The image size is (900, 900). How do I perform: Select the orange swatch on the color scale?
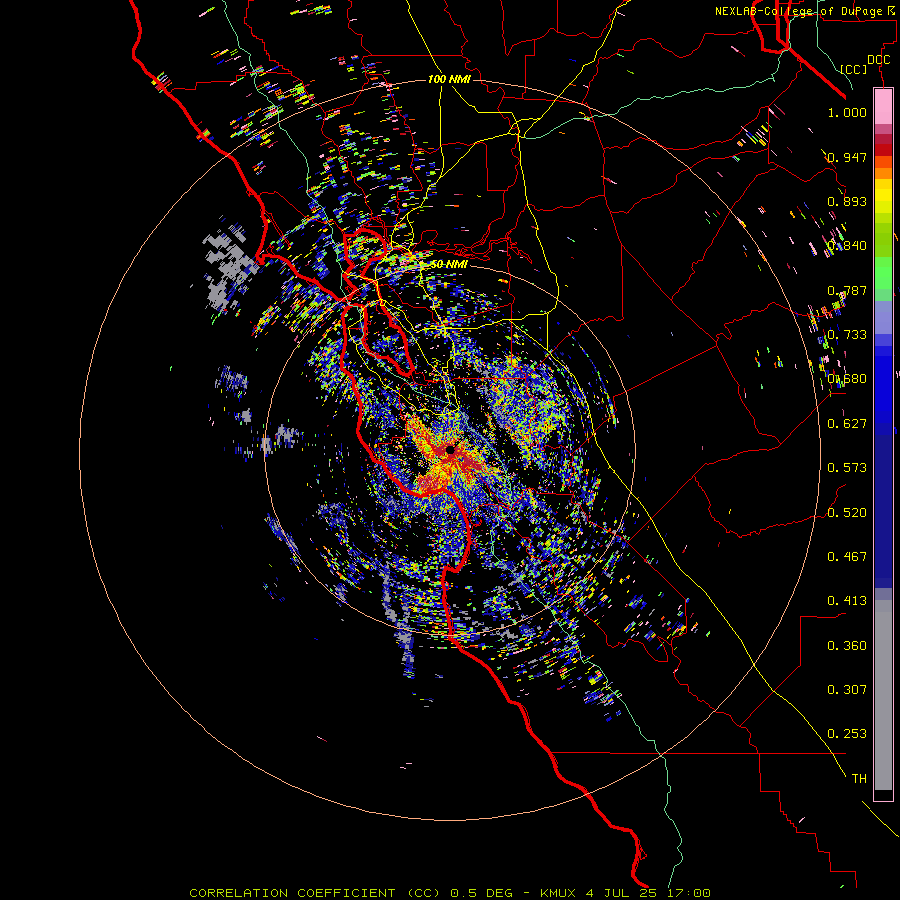pyautogui.click(x=883, y=173)
